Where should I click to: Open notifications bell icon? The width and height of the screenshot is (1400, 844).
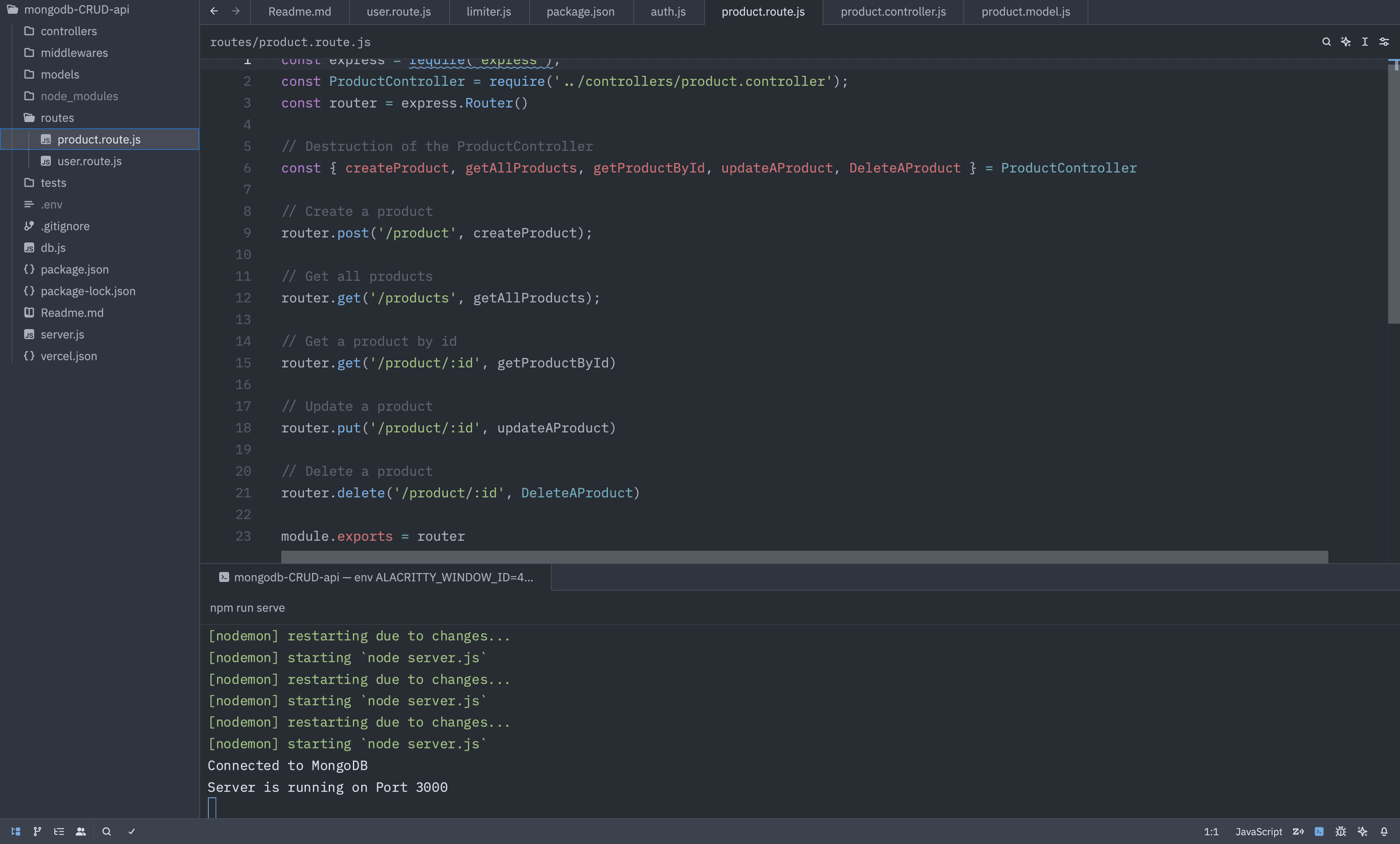pos(1384,831)
